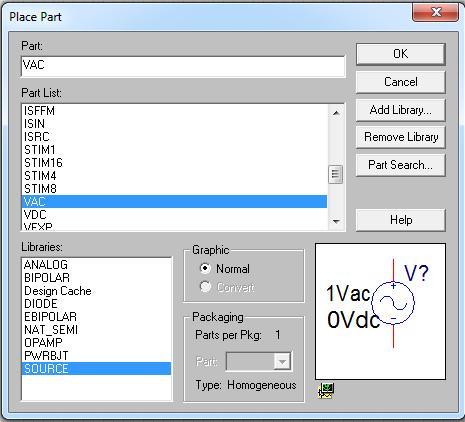Image resolution: width=465 pixels, height=422 pixels.
Task: Click the VAC symbol preview
Action: pos(380,311)
